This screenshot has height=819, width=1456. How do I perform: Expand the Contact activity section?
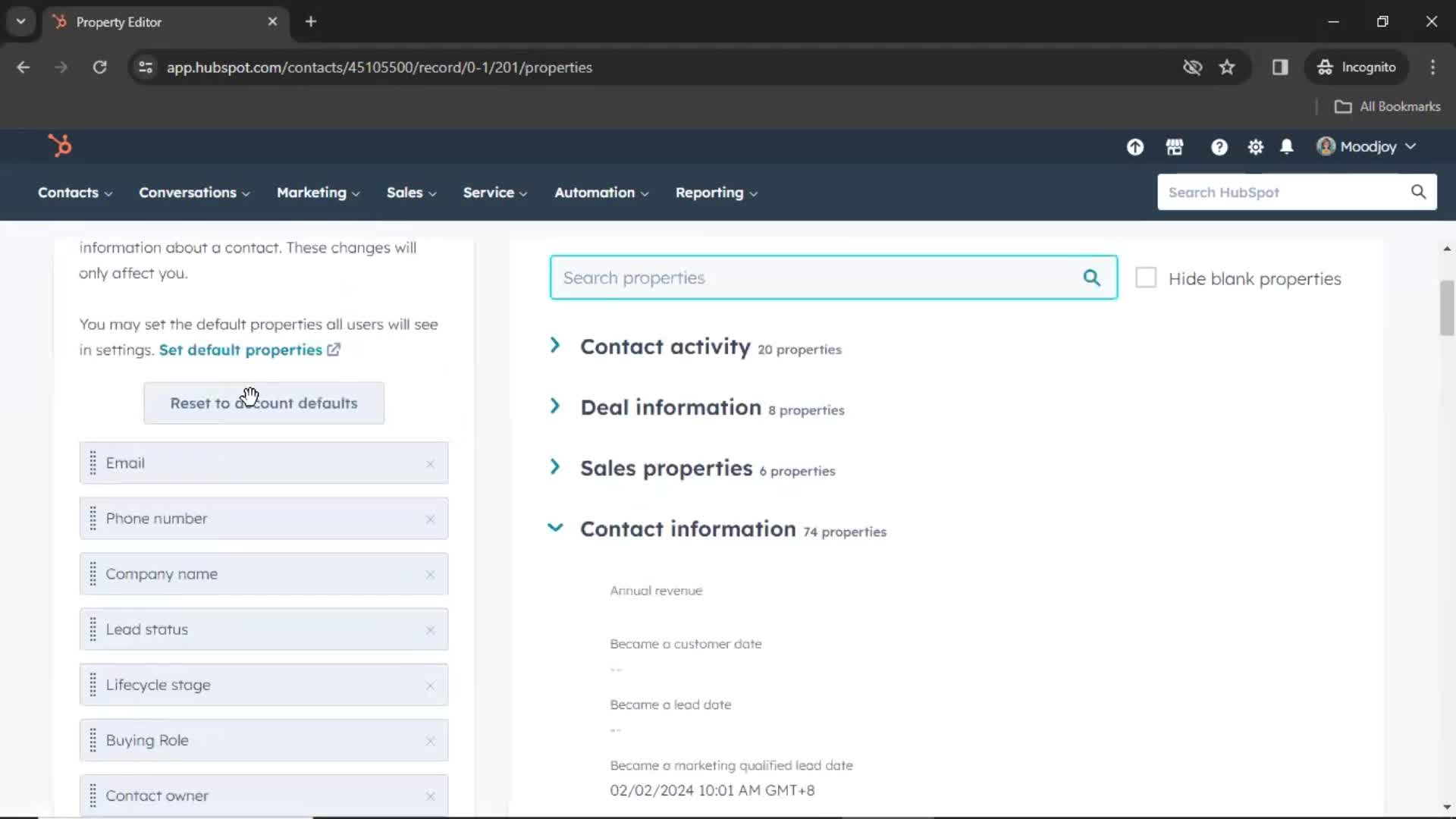pyautogui.click(x=556, y=345)
